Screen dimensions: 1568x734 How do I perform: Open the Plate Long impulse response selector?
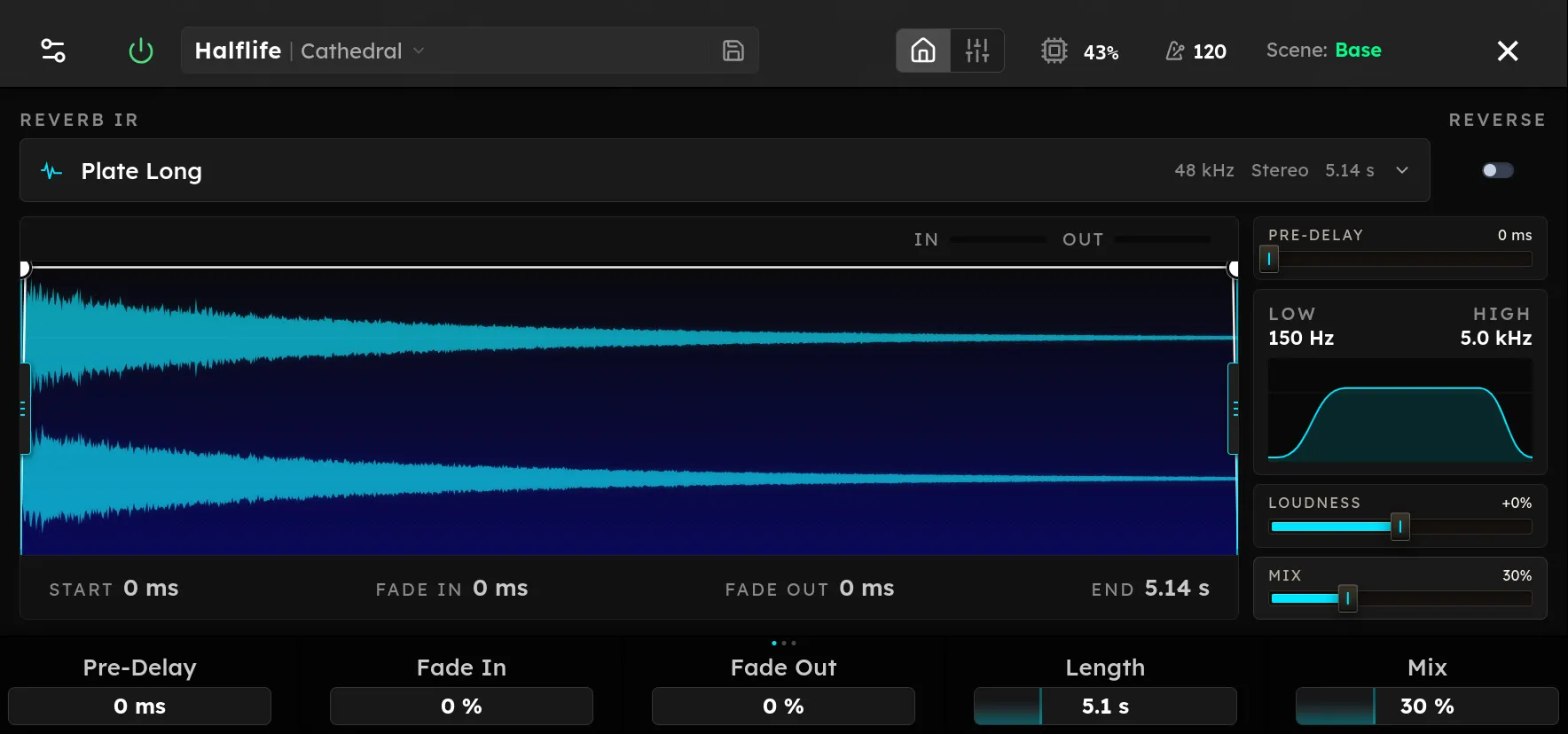point(725,170)
